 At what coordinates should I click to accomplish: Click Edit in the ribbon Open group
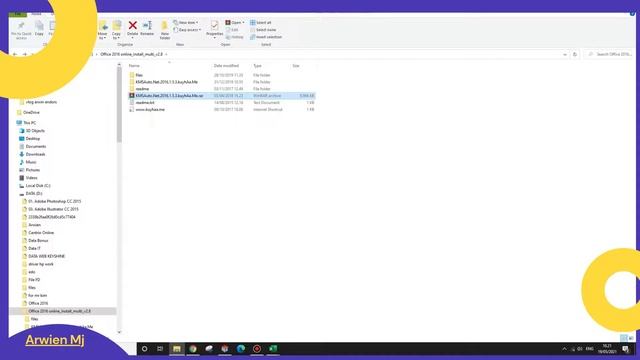coord(232,30)
